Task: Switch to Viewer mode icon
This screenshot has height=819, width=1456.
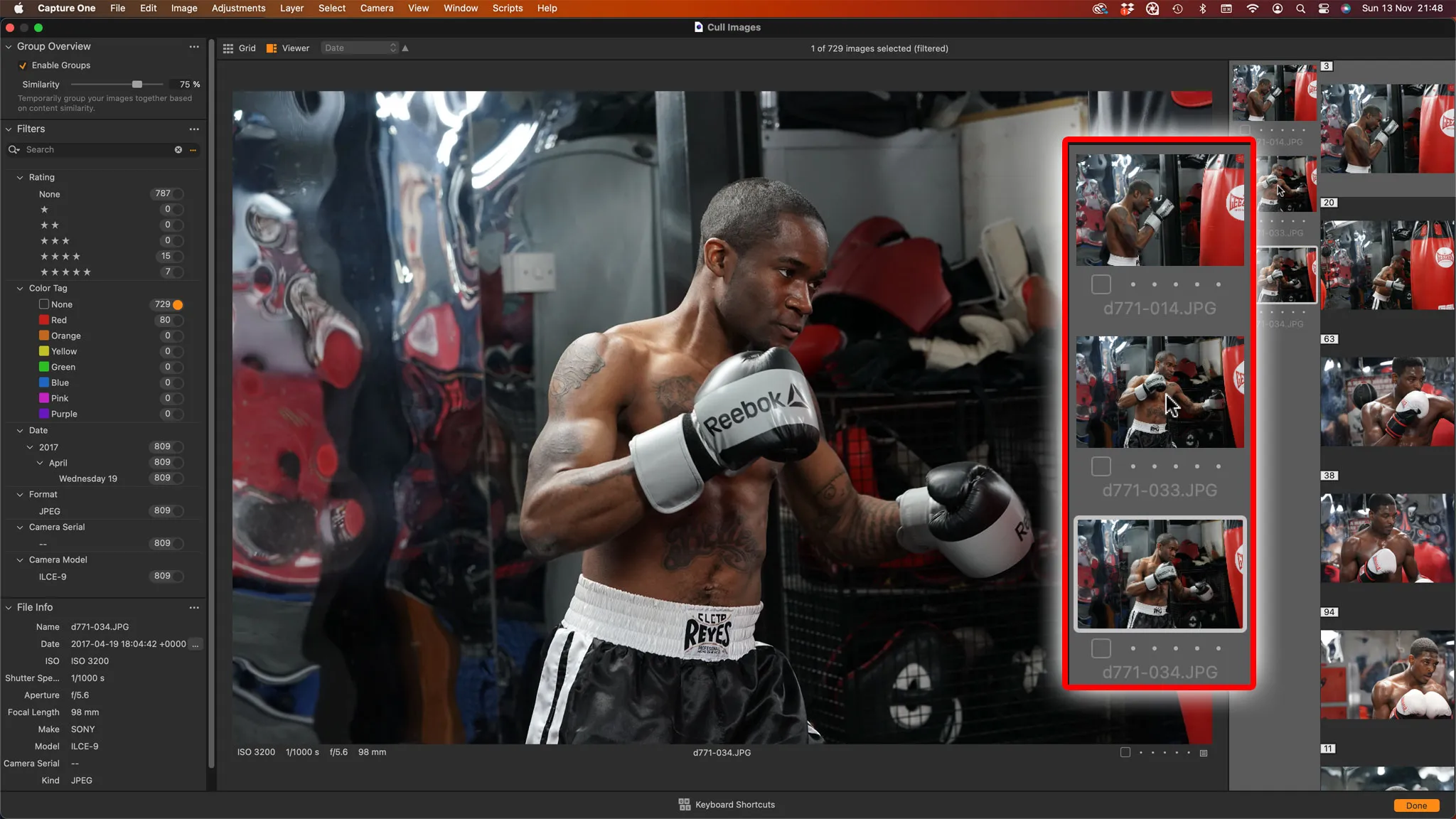Action: coord(272,48)
